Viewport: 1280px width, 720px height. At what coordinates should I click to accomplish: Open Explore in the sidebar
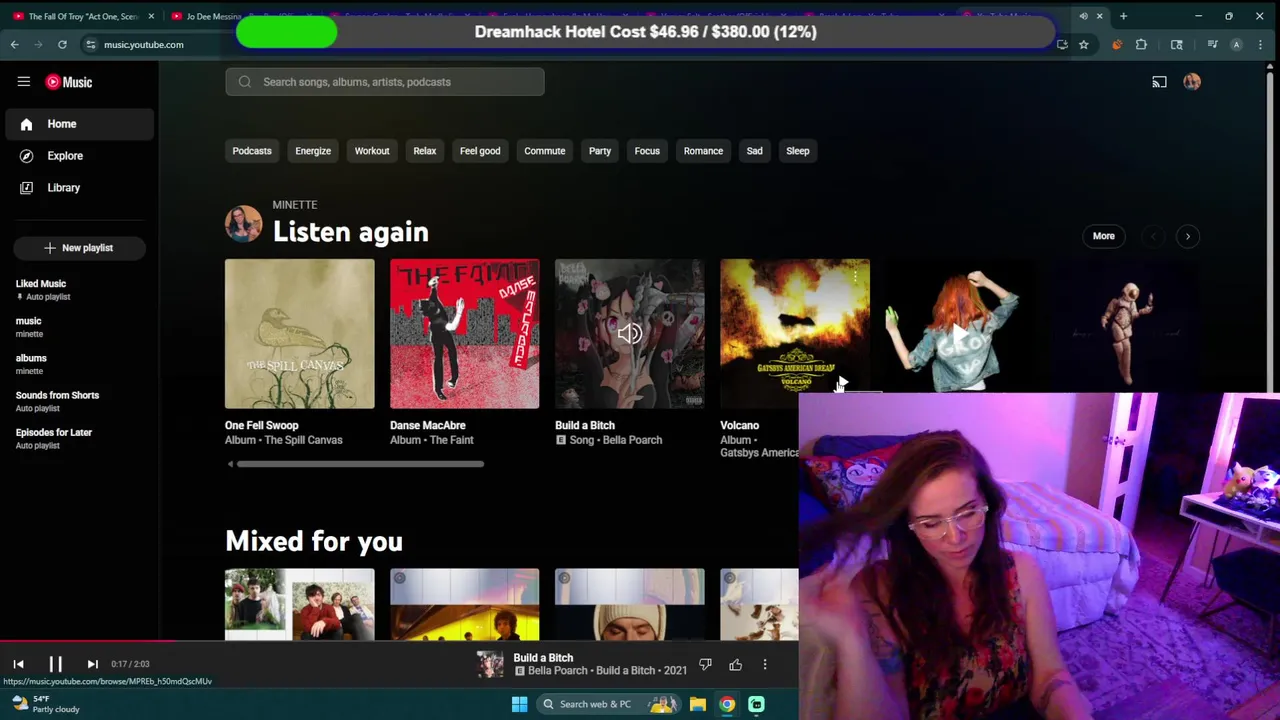80,156
